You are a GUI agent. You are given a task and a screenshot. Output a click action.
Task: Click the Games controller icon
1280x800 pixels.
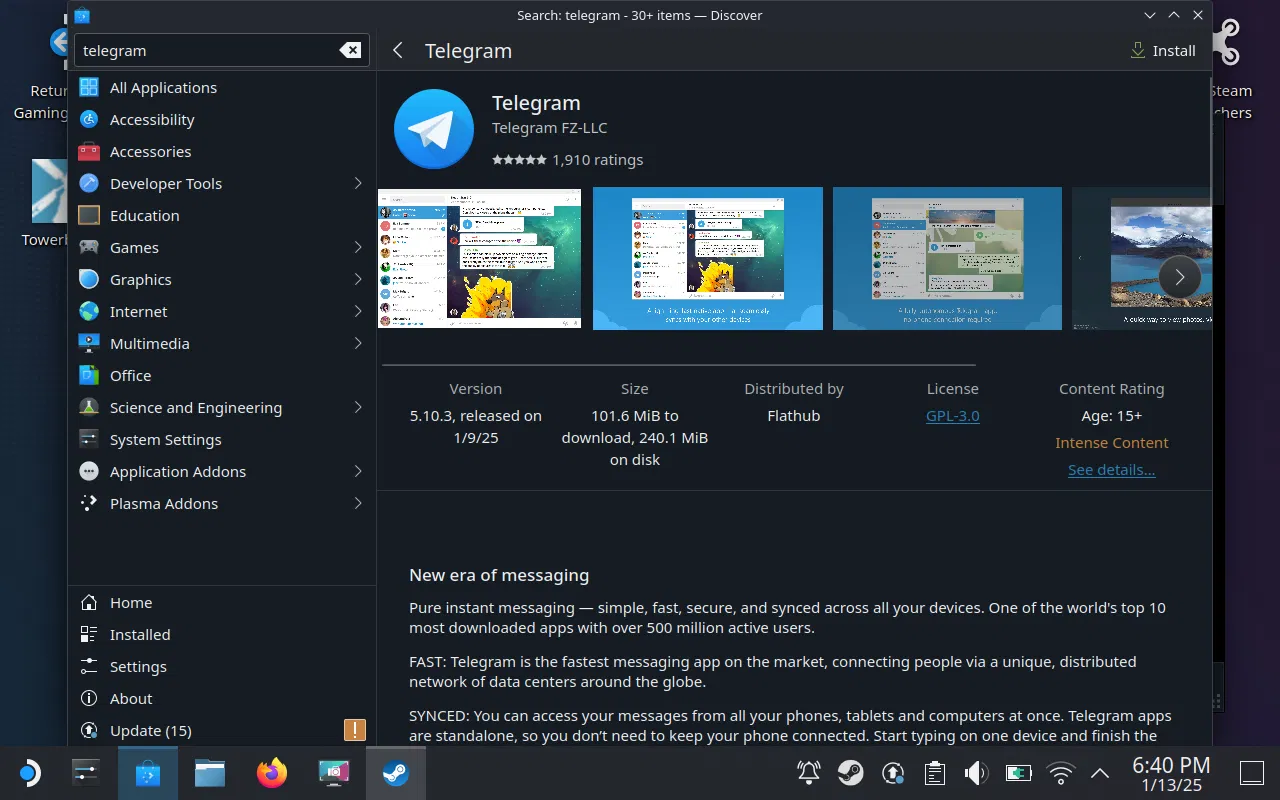89,248
